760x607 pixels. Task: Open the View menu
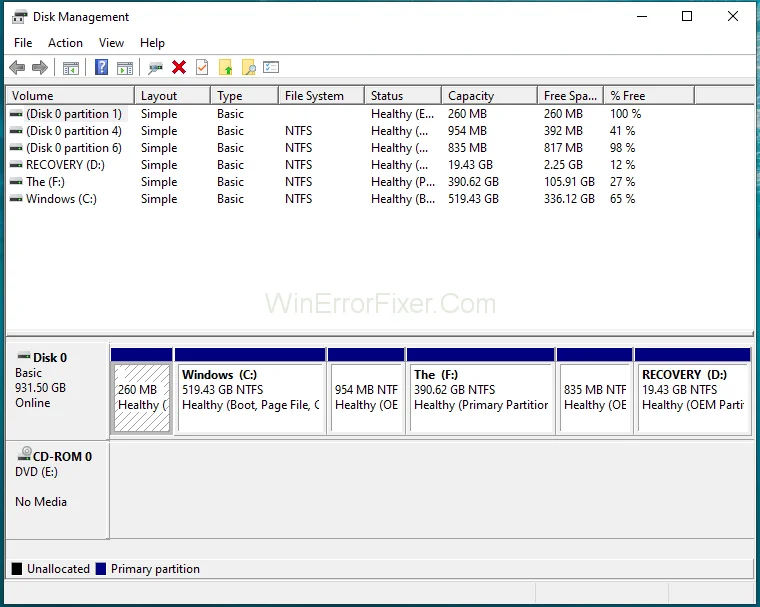[111, 43]
